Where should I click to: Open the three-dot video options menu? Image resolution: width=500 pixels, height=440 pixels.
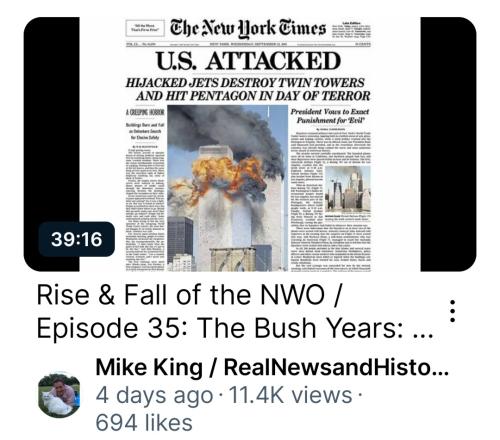click(x=452, y=311)
